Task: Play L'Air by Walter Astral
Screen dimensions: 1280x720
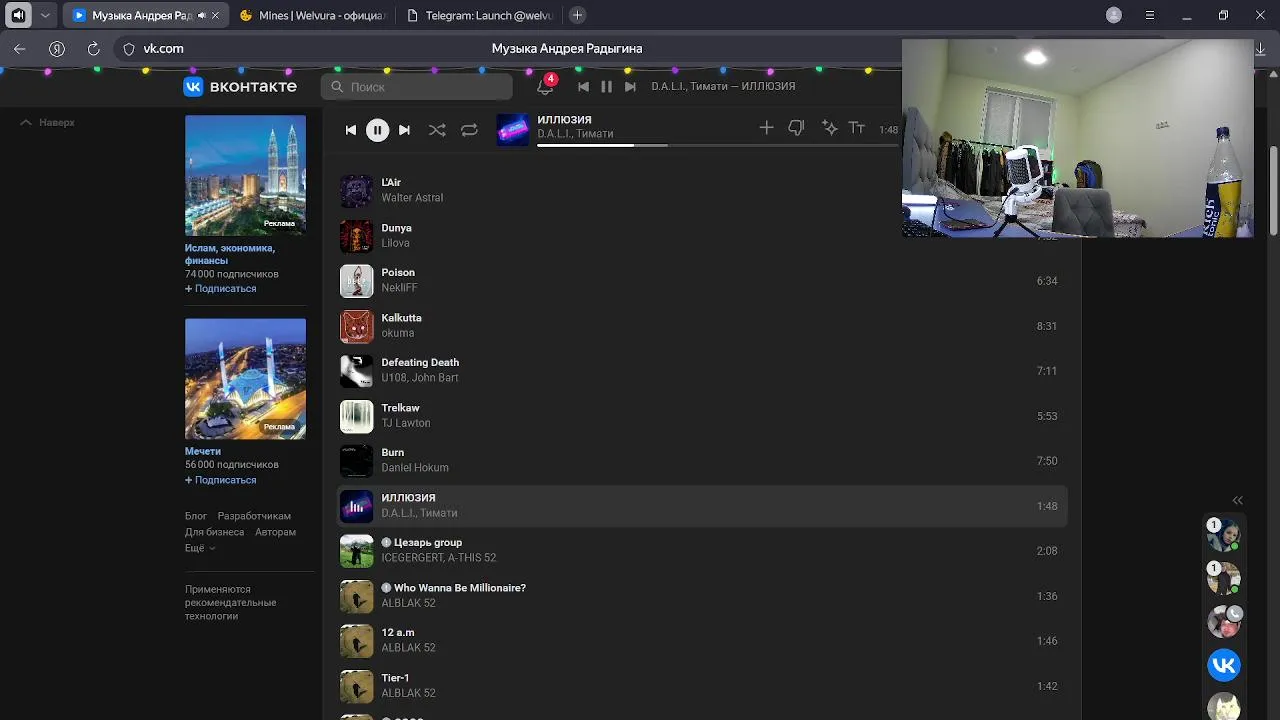Action: (357, 190)
